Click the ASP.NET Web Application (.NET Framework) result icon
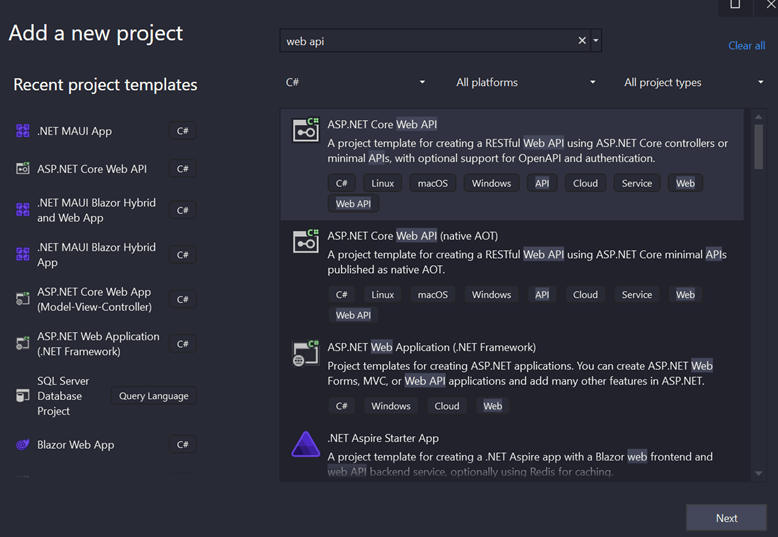778x537 pixels. [305, 353]
